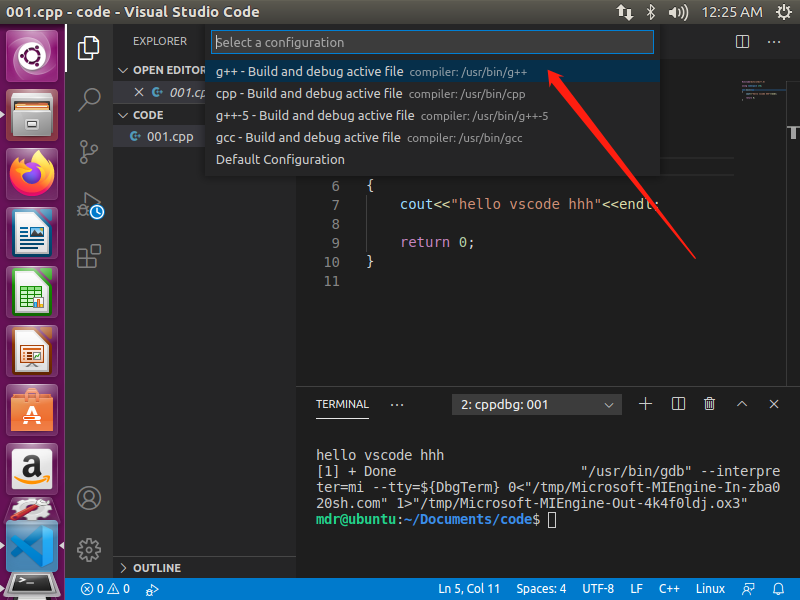This screenshot has height=600, width=800.
Task: Open the terminal selector dropdown cppdbg: 001
Action: pos(537,405)
